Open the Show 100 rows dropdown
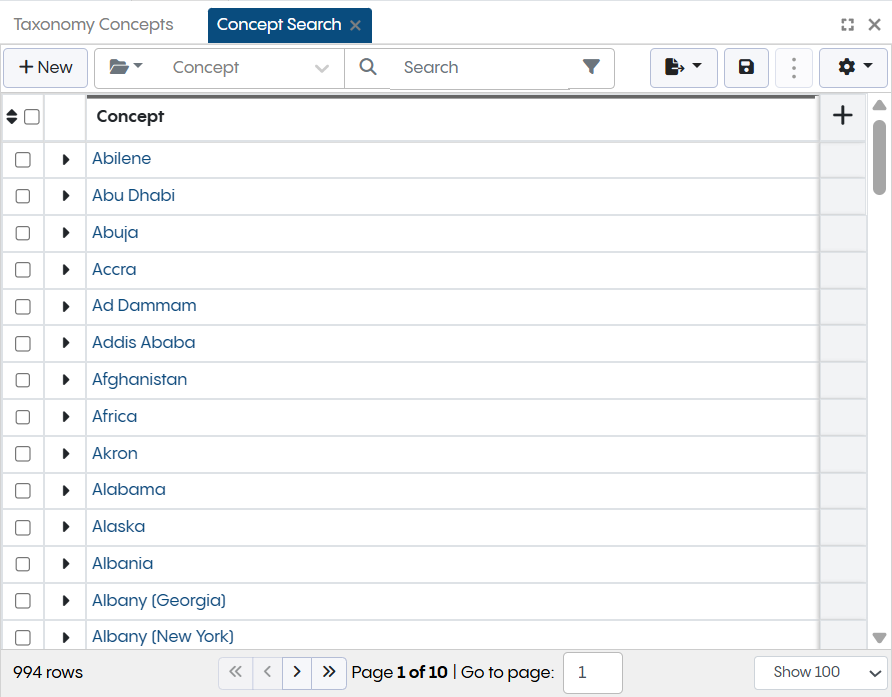 pyautogui.click(x=819, y=672)
